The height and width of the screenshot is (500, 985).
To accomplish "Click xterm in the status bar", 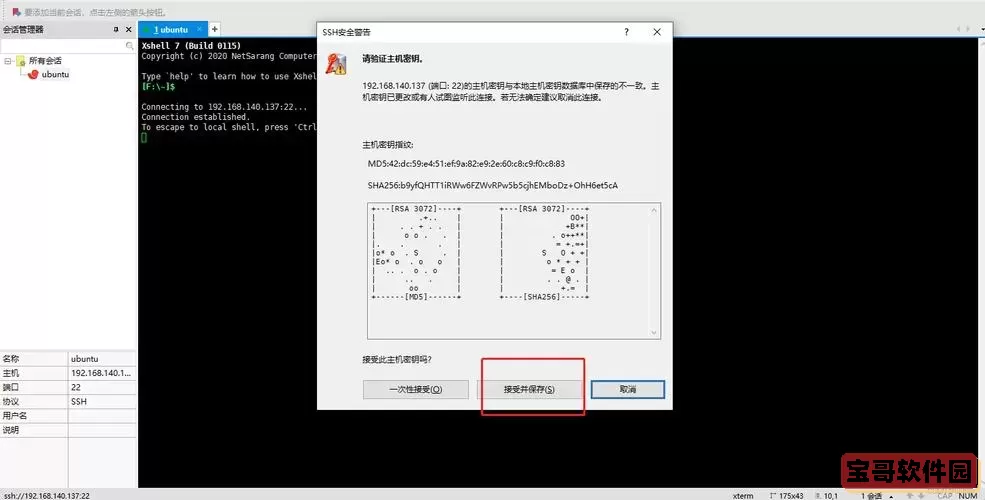I will point(743,496).
